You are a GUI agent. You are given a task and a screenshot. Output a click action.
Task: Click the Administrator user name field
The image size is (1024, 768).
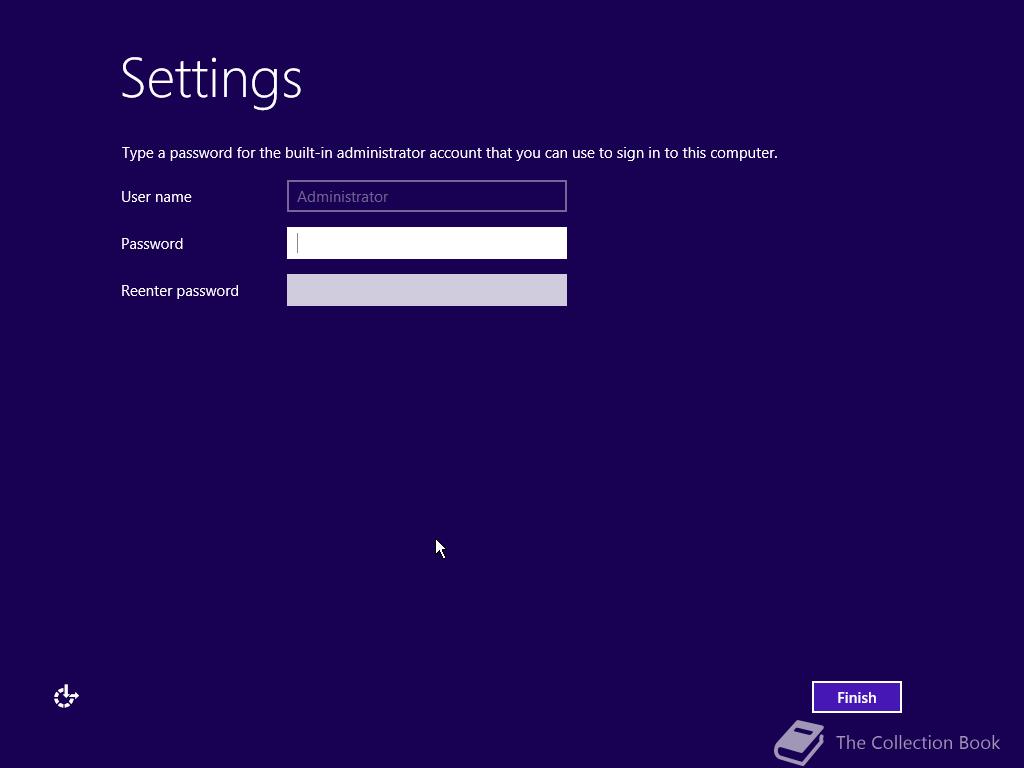(x=426, y=196)
